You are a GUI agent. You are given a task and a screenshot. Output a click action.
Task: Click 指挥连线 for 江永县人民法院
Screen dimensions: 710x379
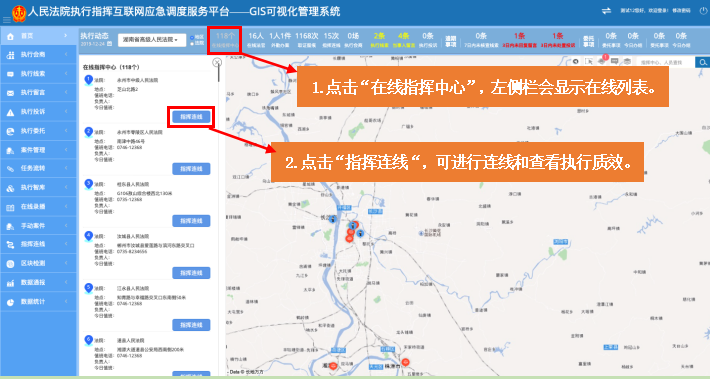coord(191,325)
